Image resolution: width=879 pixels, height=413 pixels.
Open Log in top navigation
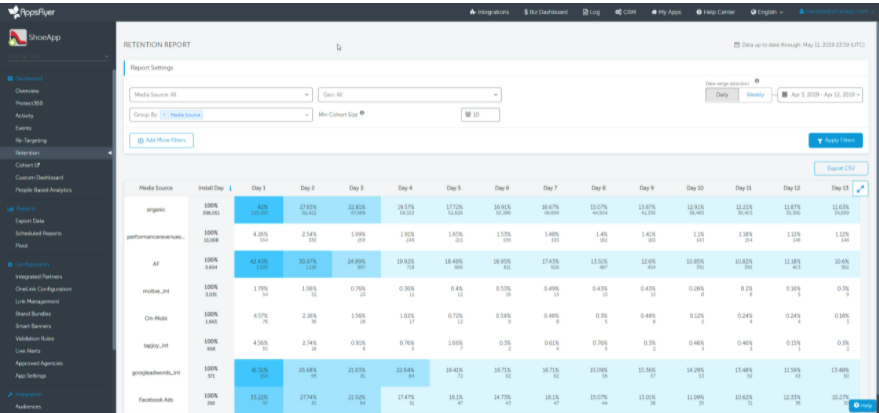[x=591, y=12]
